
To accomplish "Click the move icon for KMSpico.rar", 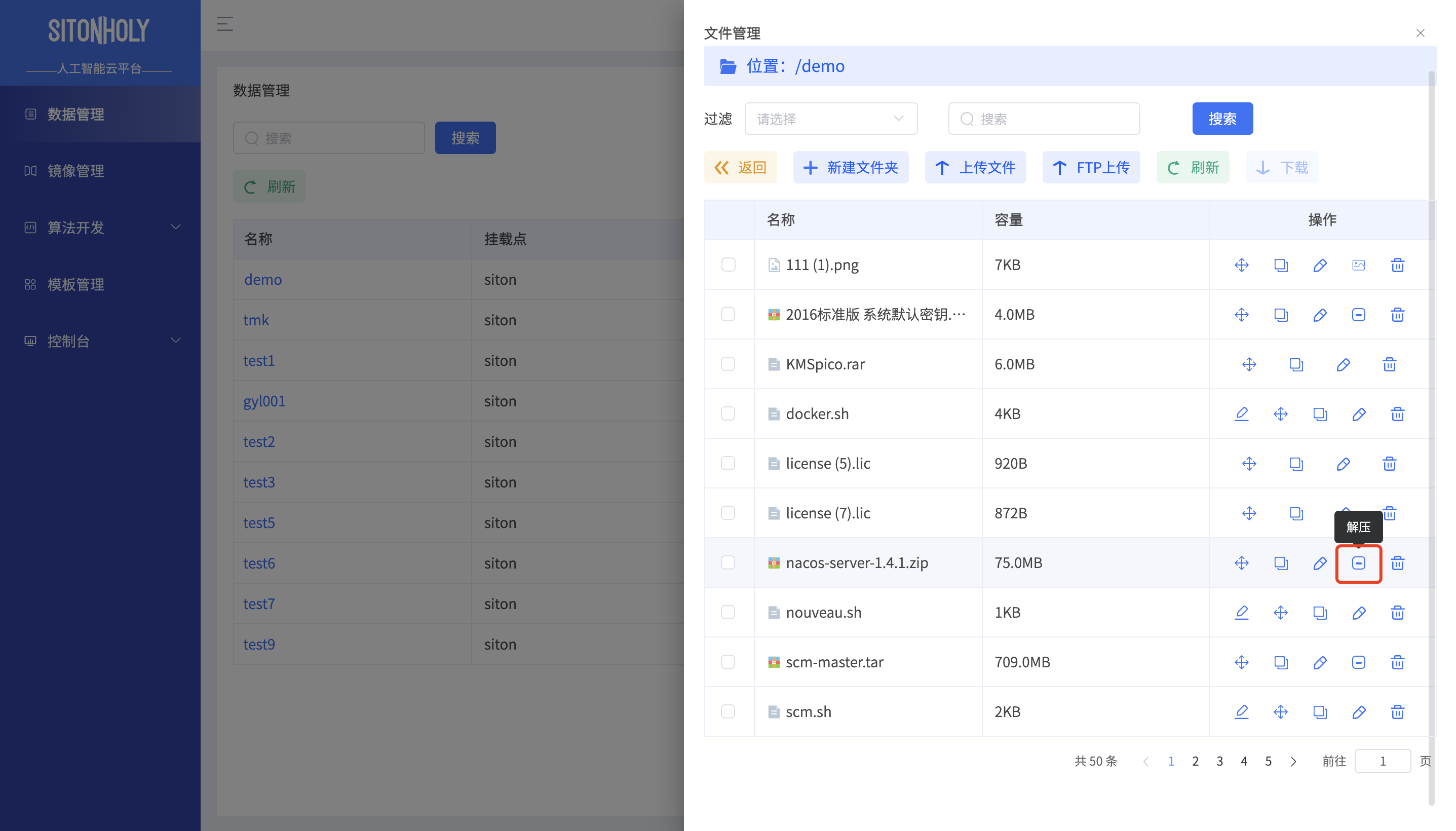I will [1249, 364].
